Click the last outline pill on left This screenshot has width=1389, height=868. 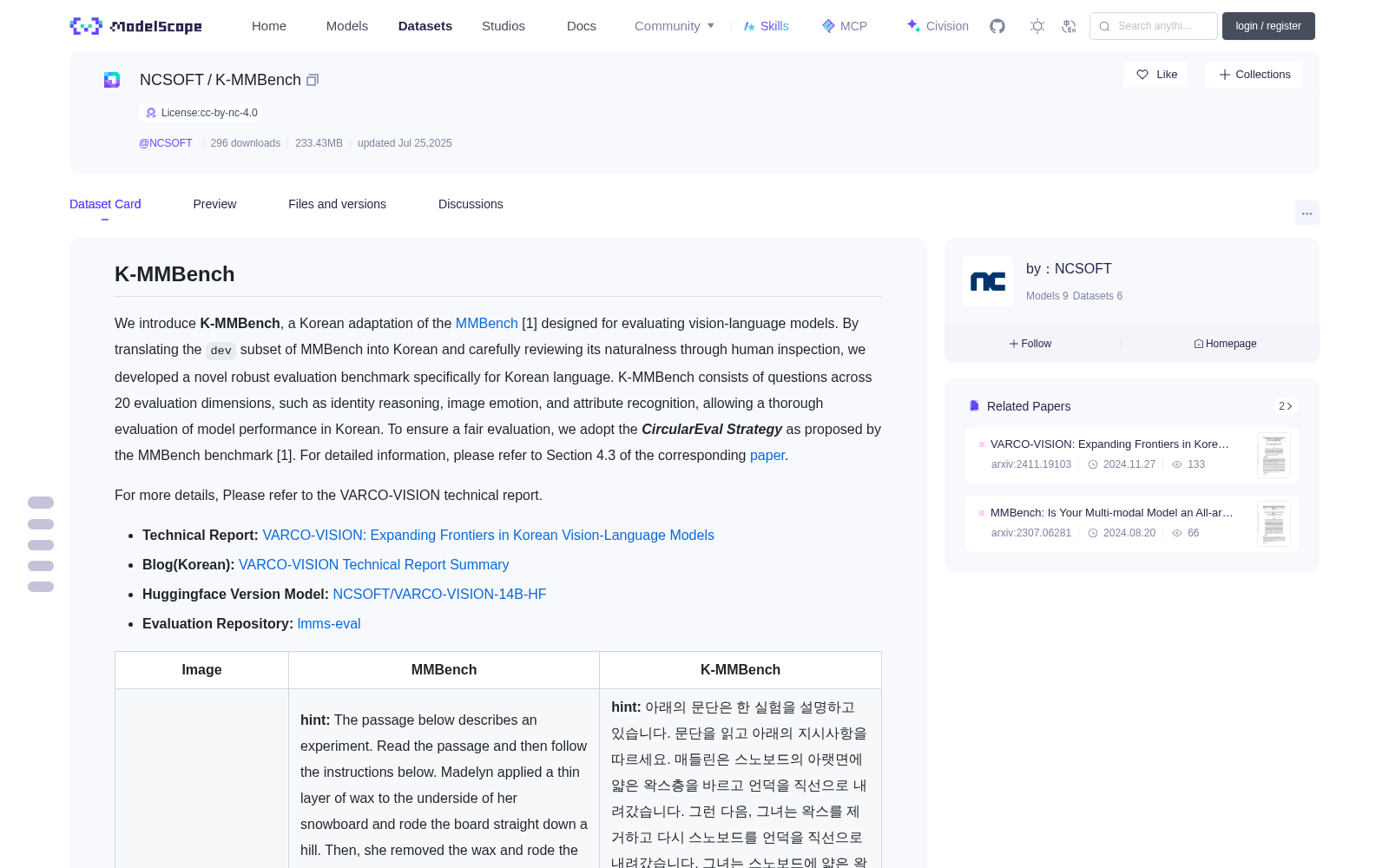point(41,587)
